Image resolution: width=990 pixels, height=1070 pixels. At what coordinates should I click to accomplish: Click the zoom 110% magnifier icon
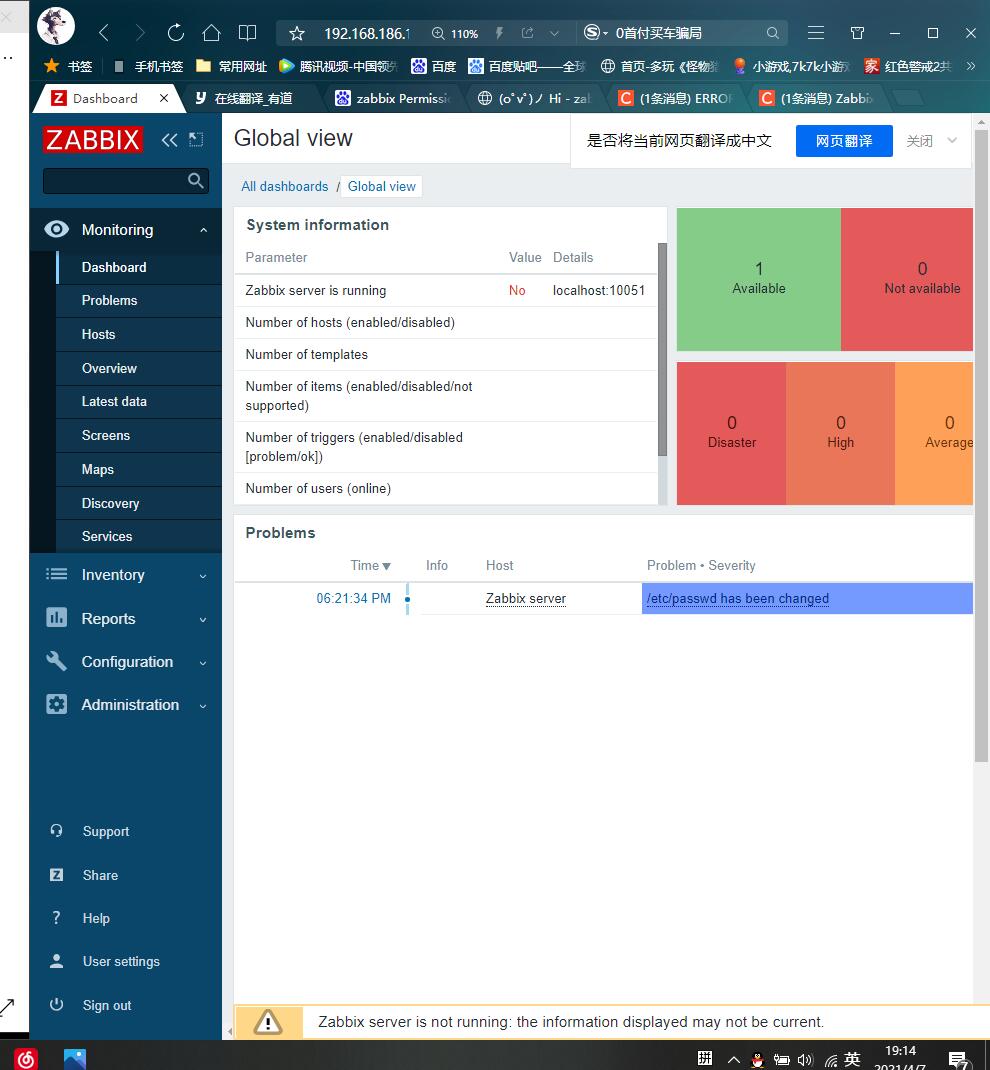pos(438,33)
